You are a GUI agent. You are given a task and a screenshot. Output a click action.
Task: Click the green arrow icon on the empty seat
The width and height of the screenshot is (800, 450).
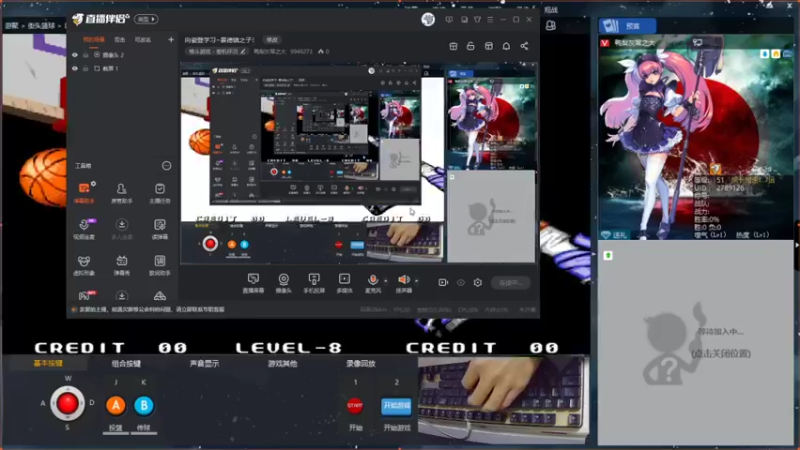[608, 255]
